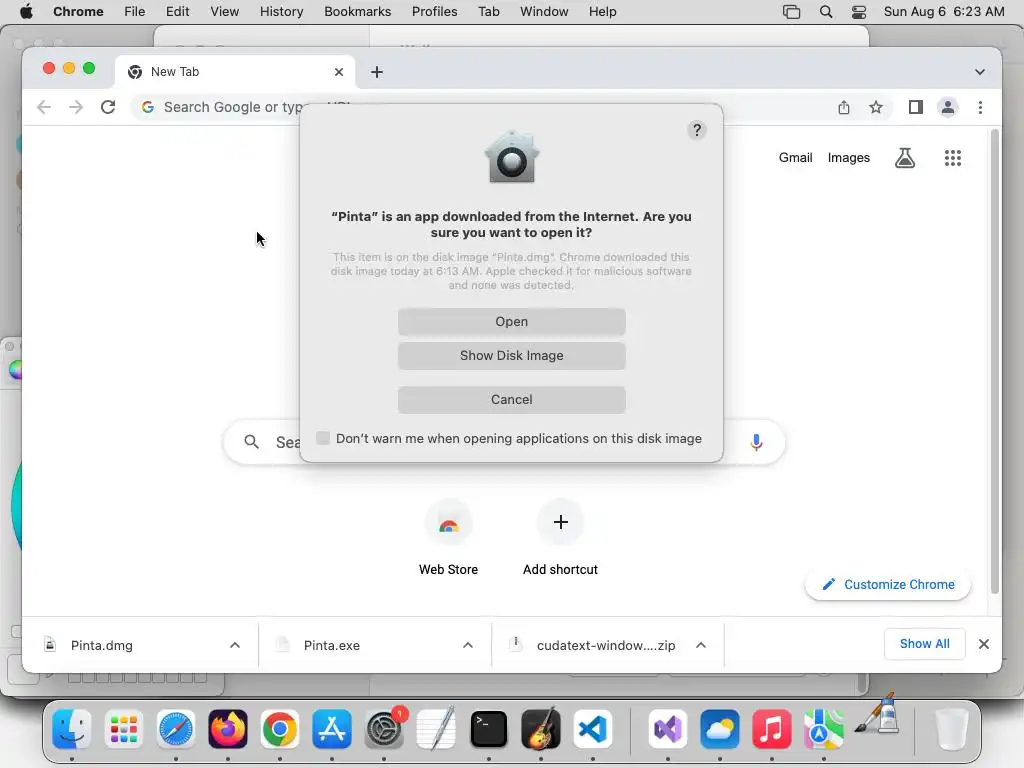The height and width of the screenshot is (768, 1024).
Task: Open Chrome three-dot menu
Action: point(980,107)
